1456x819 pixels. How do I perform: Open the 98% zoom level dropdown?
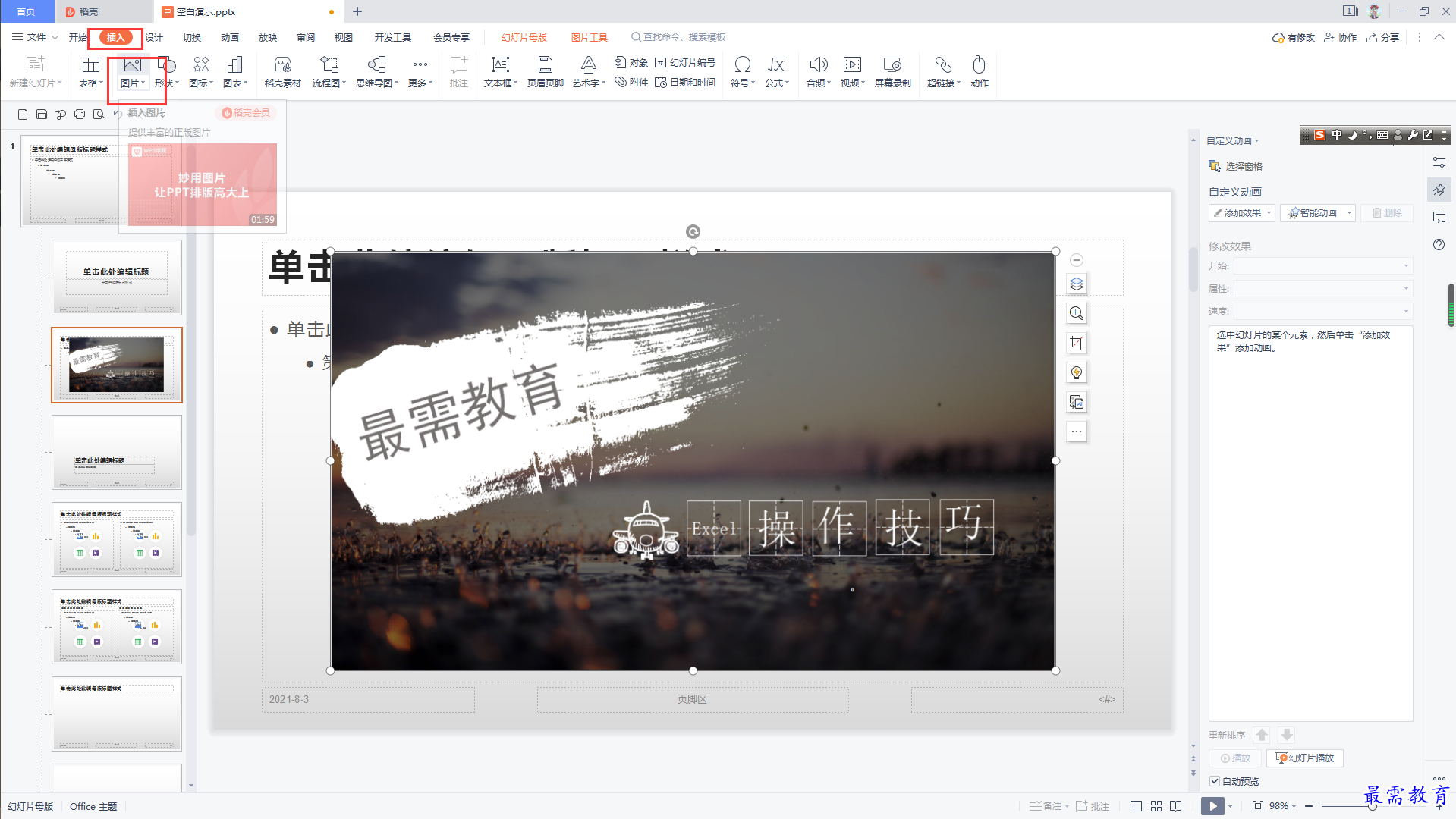pyautogui.click(x=1283, y=806)
